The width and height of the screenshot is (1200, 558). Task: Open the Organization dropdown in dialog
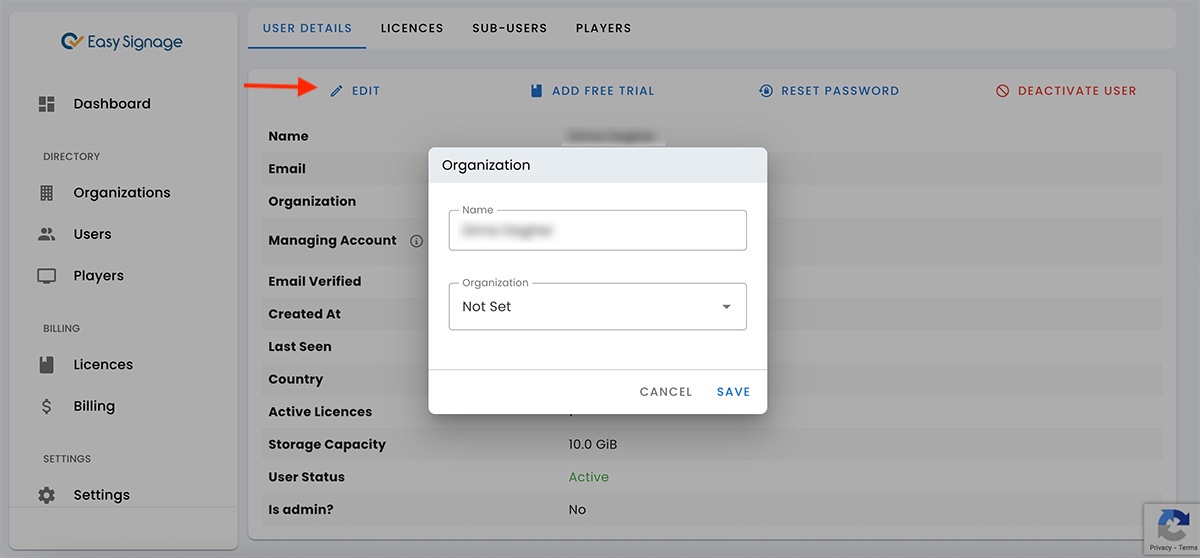597,307
